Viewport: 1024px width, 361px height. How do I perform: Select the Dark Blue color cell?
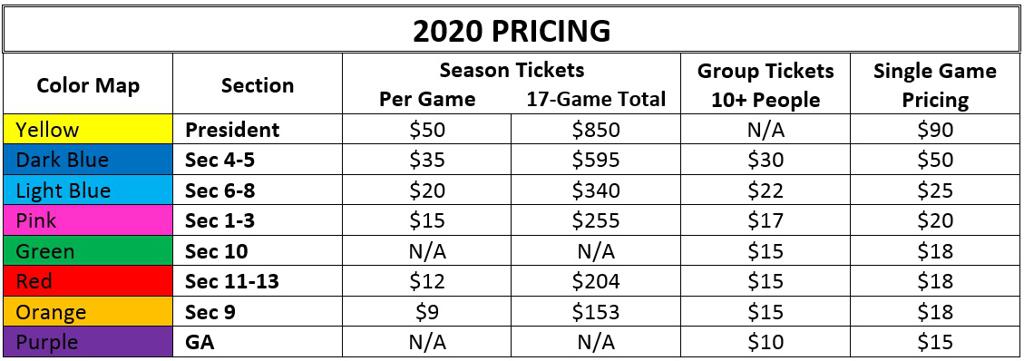(88, 160)
